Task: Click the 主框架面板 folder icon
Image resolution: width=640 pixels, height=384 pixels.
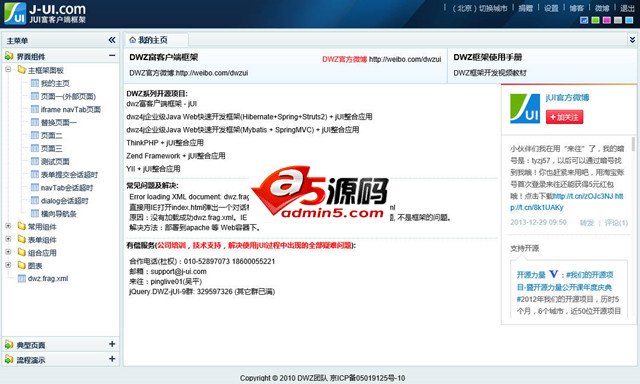Action: 22,70
